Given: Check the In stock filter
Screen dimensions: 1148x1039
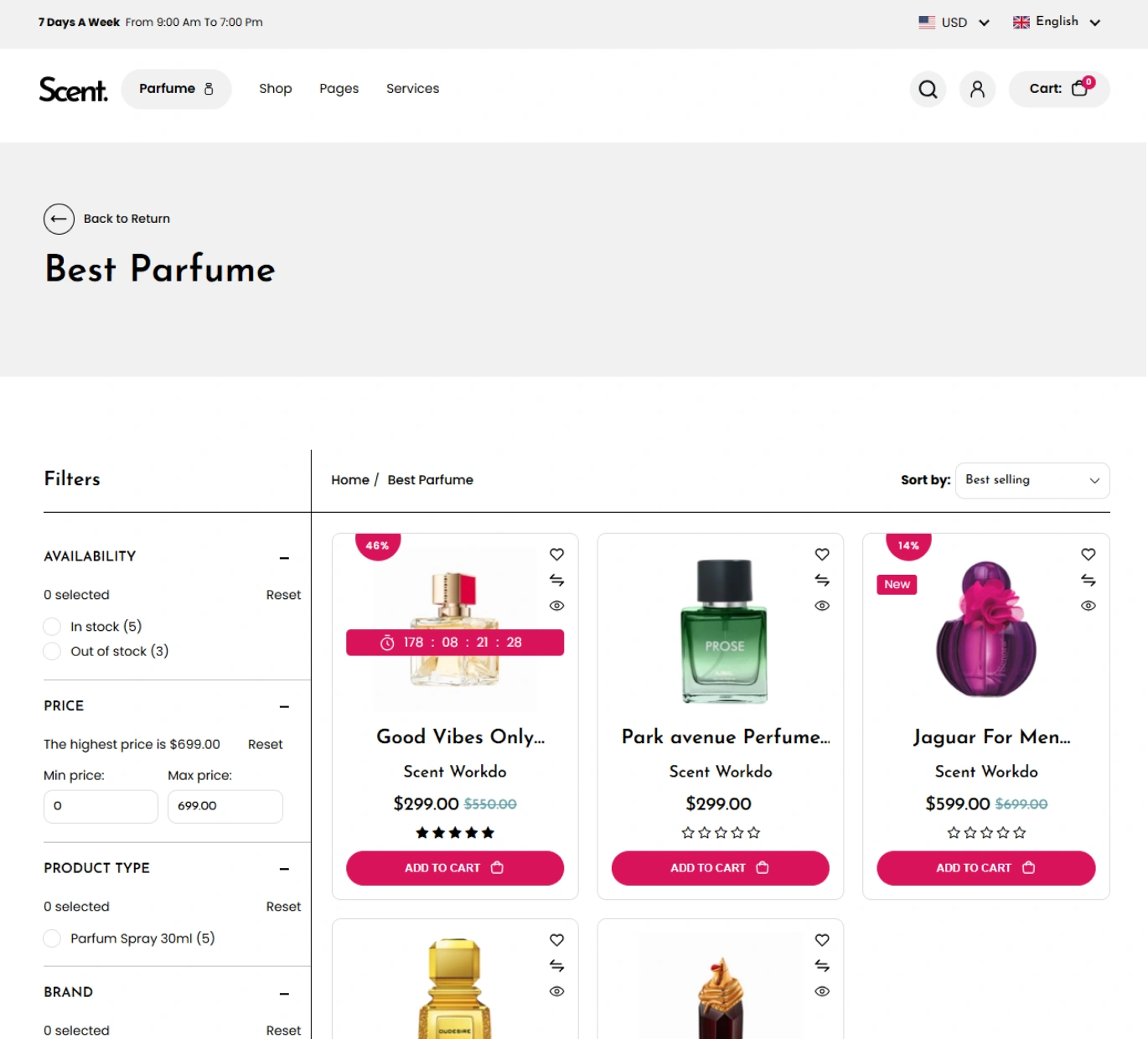Looking at the screenshot, I should pos(52,627).
